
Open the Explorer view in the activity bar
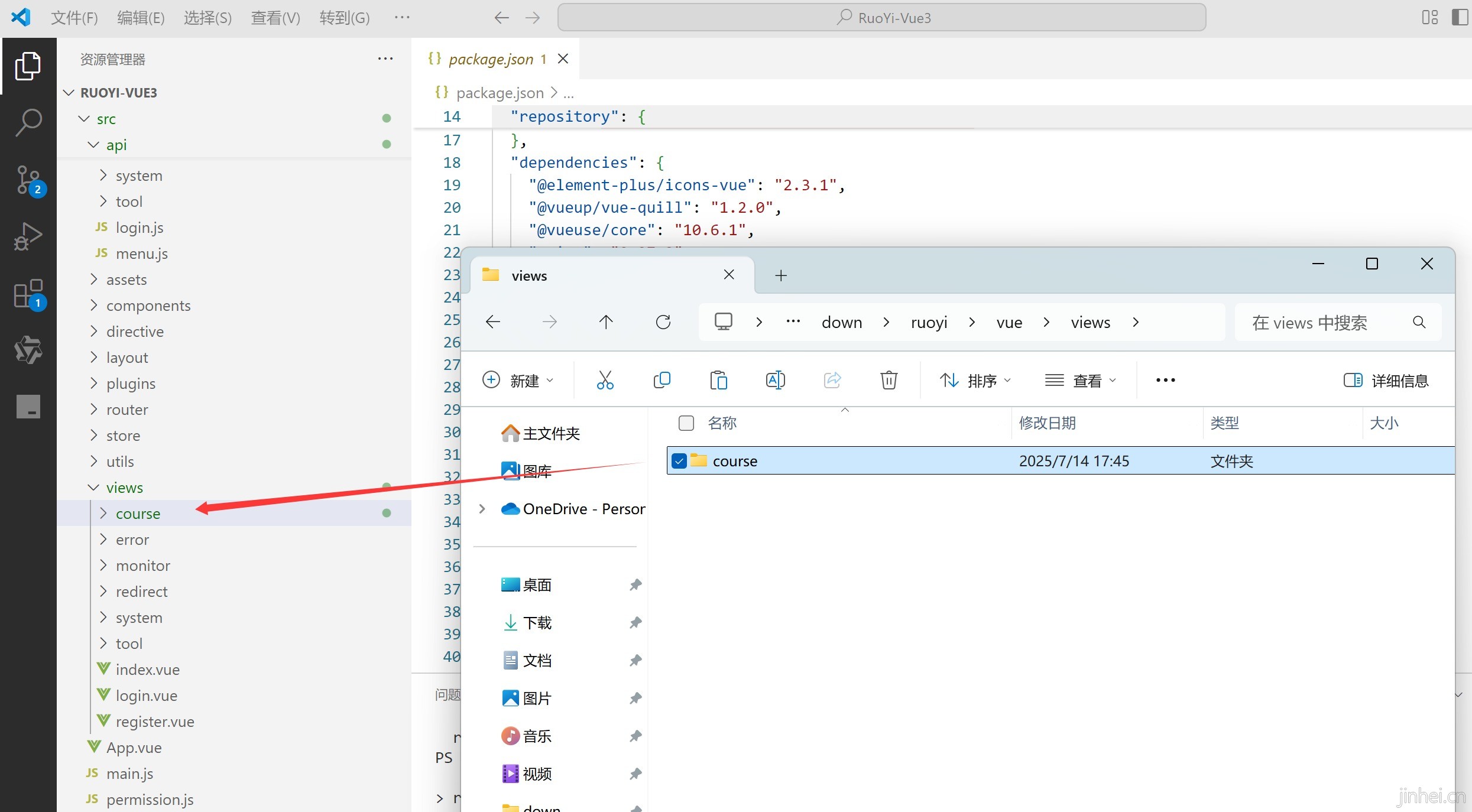[28, 66]
